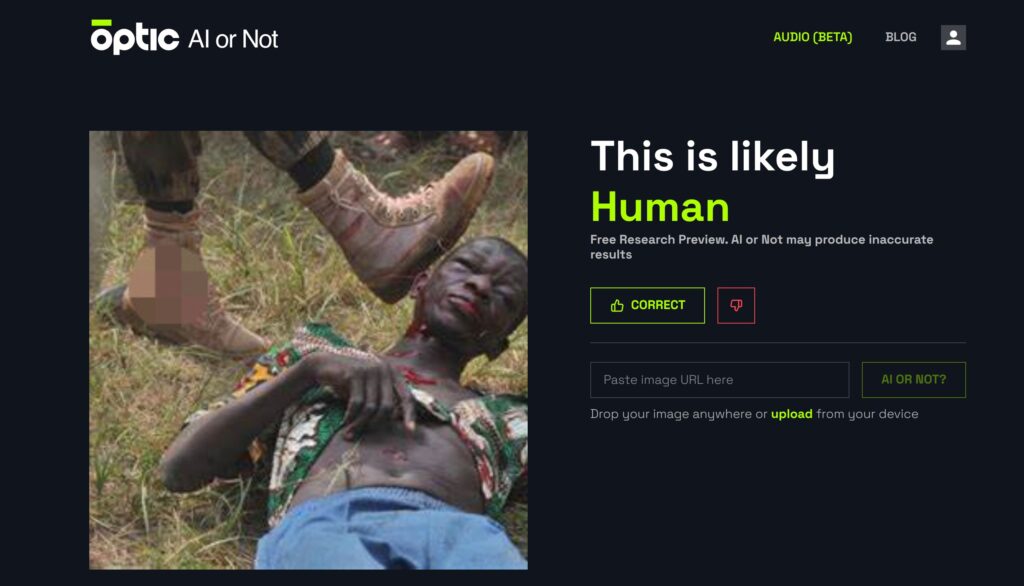Go to the BLOG page

(x=901, y=37)
